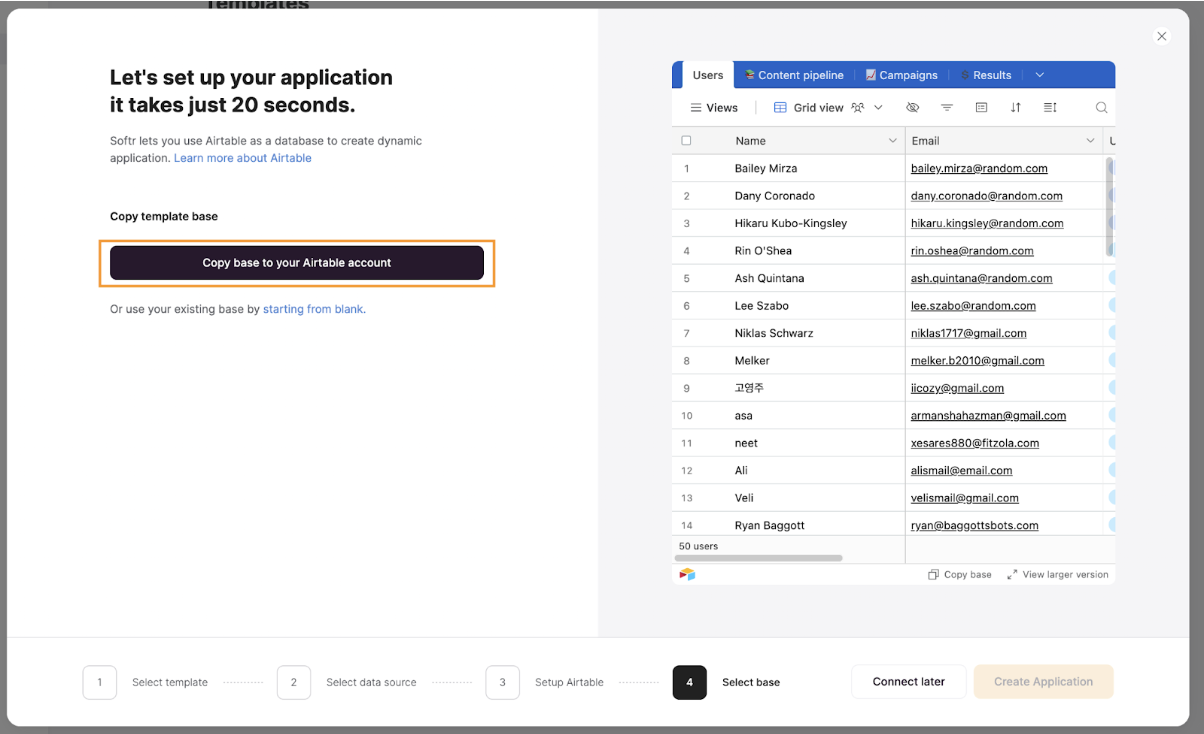This screenshot has width=1204, height=734.
Task: Open email dany.coronado@random.com
Action: (x=986, y=196)
